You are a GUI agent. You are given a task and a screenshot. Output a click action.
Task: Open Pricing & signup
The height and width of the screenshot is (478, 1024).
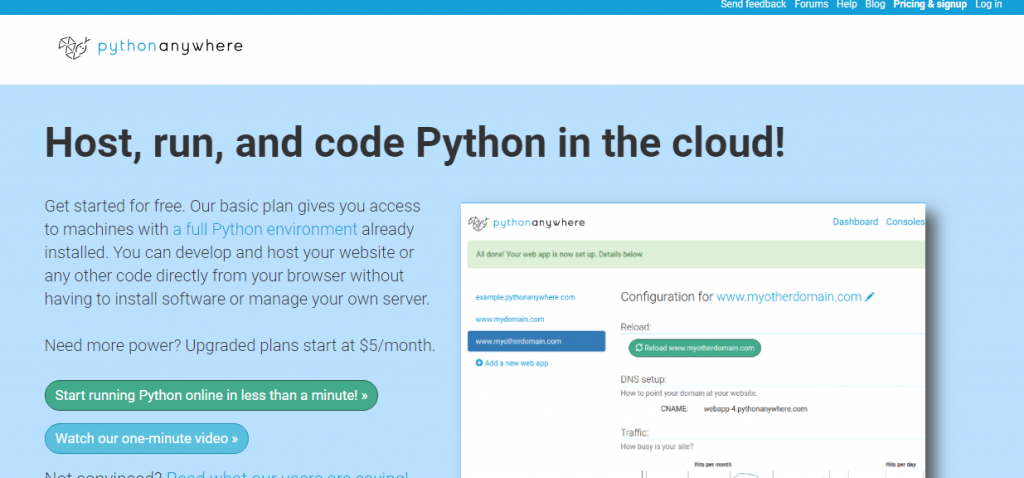pos(929,5)
